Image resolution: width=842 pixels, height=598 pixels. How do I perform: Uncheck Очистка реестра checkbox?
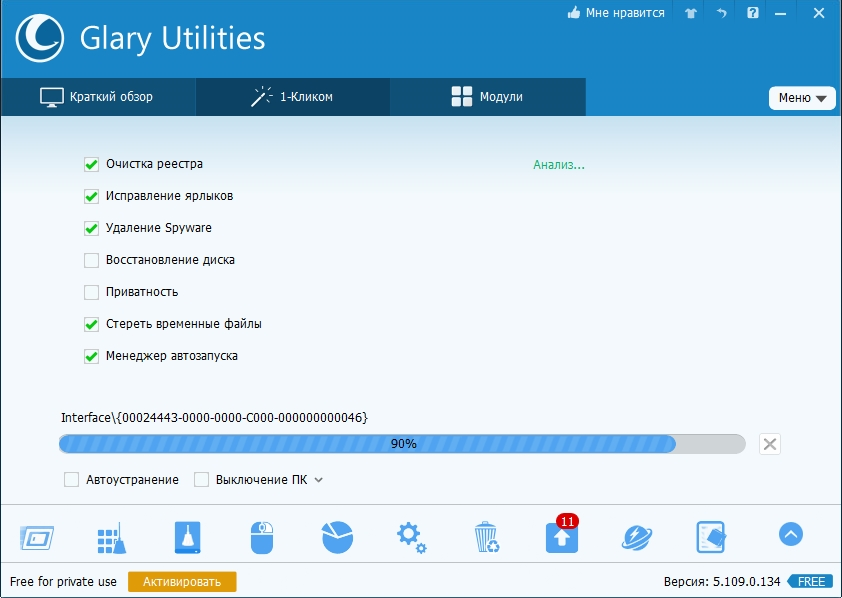click(x=91, y=164)
